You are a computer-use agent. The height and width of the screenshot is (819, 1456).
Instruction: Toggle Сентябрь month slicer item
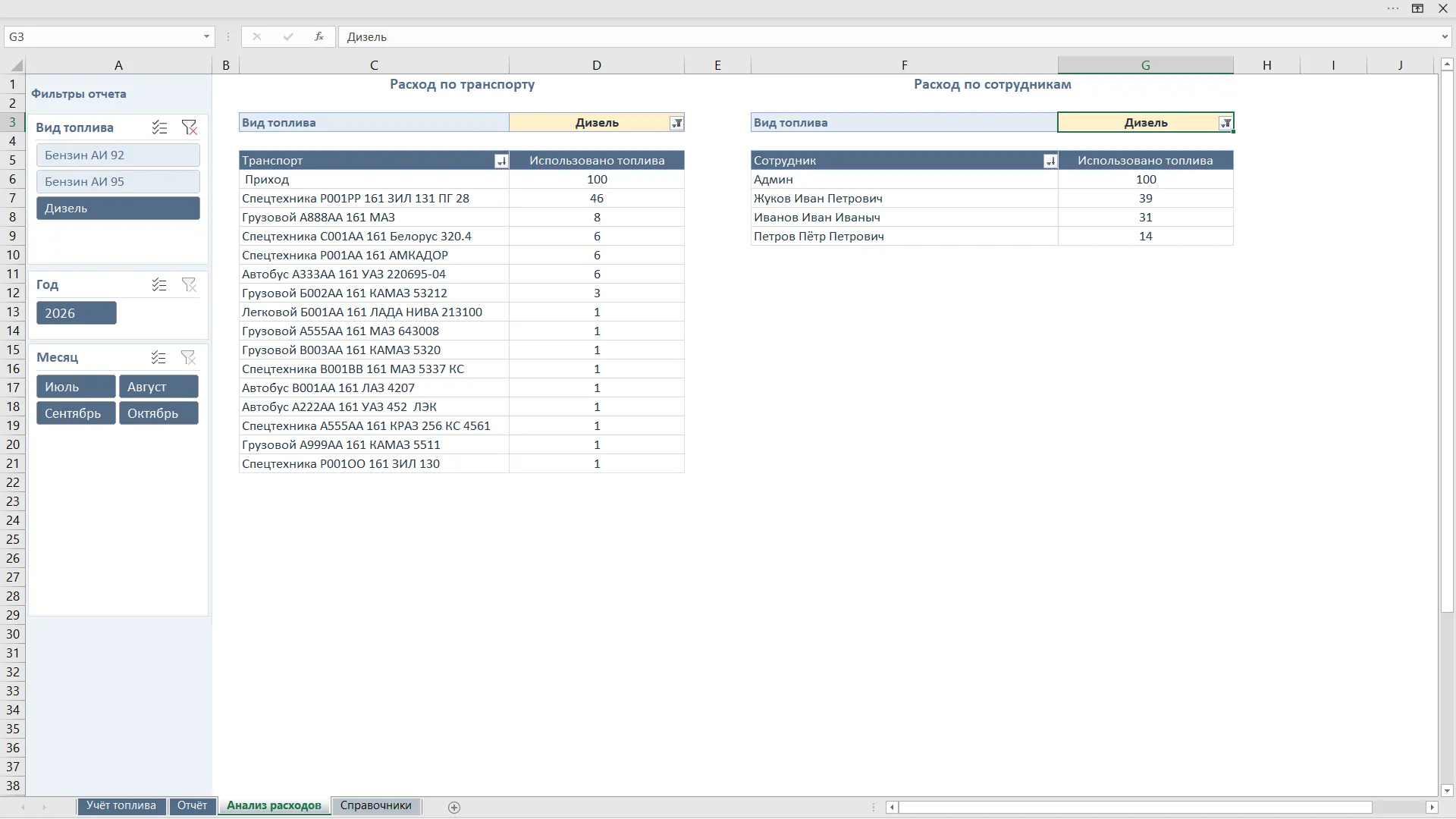(76, 413)
